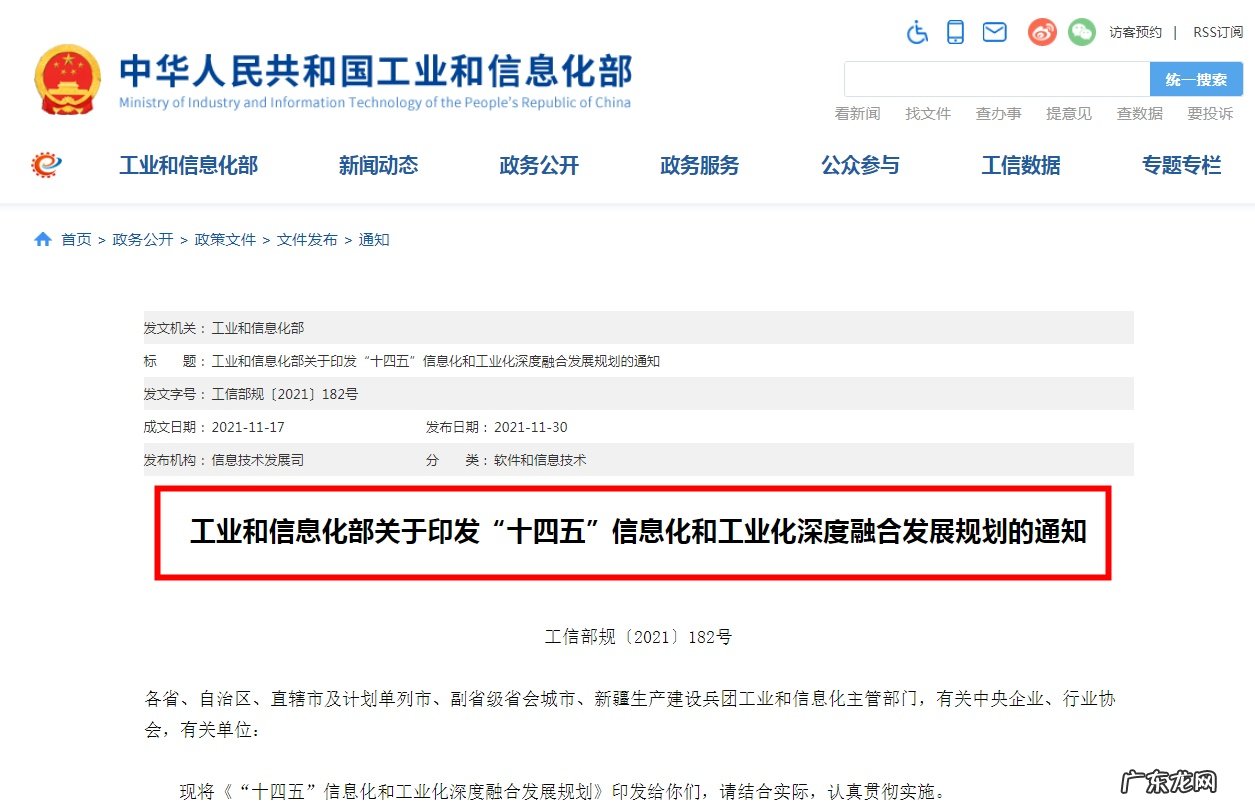Click the 统一搜索 search button

1196,79
